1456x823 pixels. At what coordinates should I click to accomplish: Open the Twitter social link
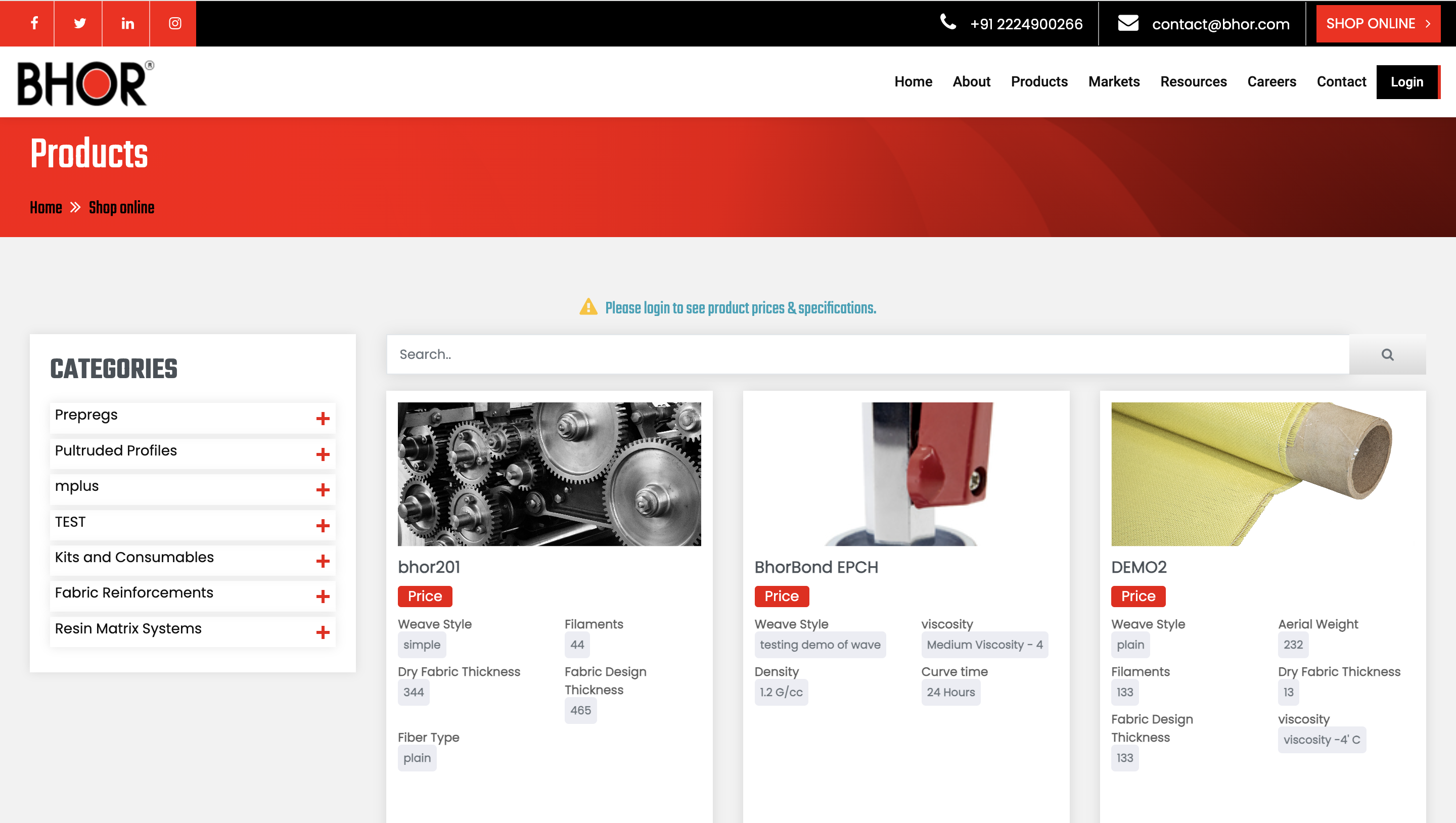[80, 23]
